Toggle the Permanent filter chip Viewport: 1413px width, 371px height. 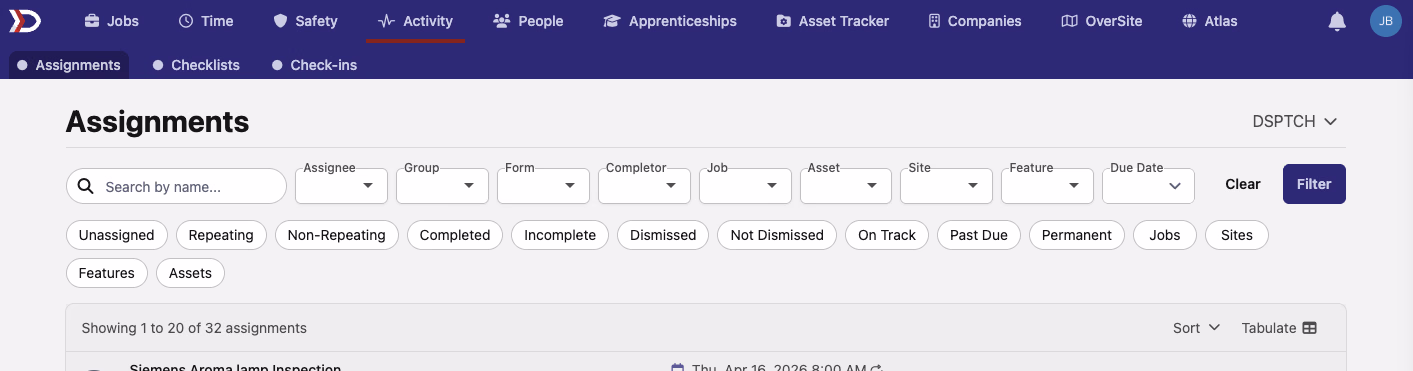1077,235
